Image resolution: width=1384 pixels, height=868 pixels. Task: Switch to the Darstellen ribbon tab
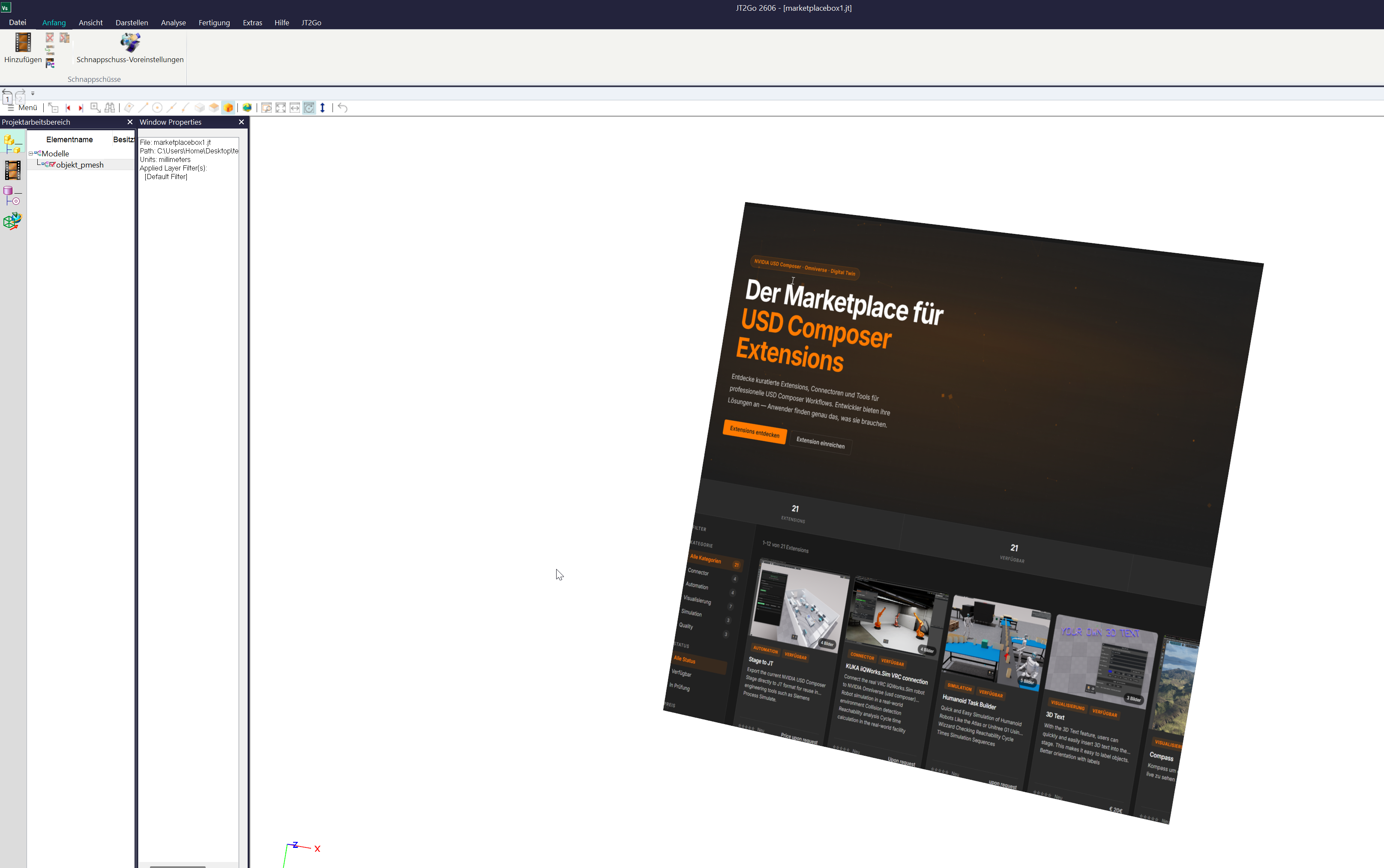(132, 23)
